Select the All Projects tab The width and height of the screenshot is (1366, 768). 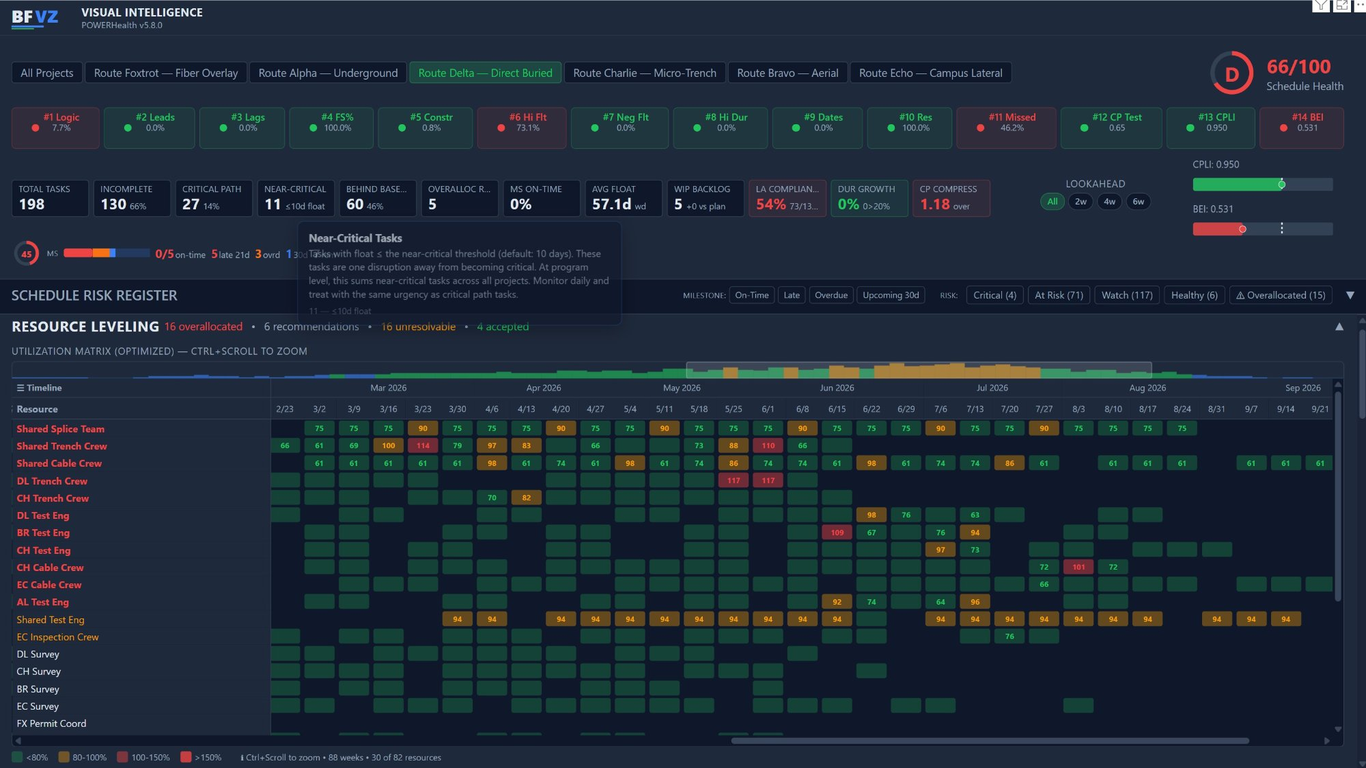coord(47,73)
